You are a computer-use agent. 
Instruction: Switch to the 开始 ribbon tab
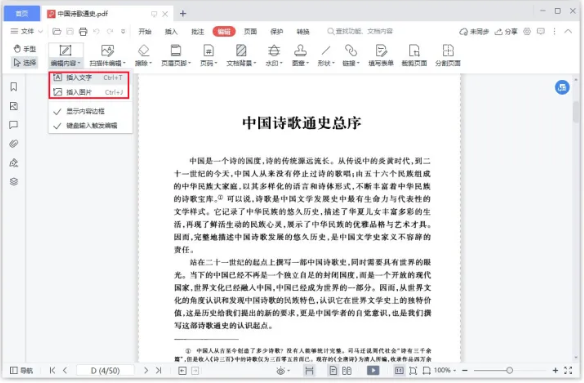pyautogui.click(x=145, y=32)
